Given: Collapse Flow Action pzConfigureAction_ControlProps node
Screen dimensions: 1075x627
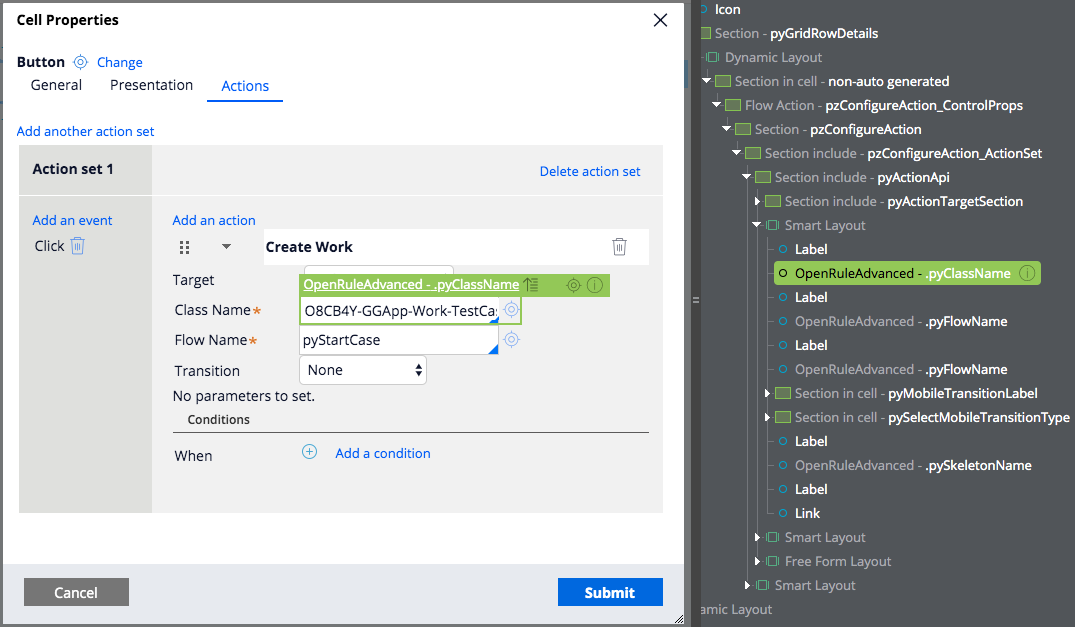Looking at the screenshot, I should [x=716, y=105].
